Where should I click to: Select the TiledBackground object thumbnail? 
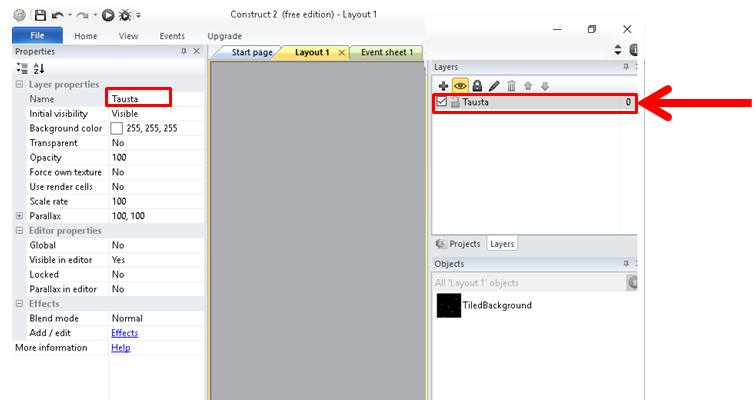449,306
